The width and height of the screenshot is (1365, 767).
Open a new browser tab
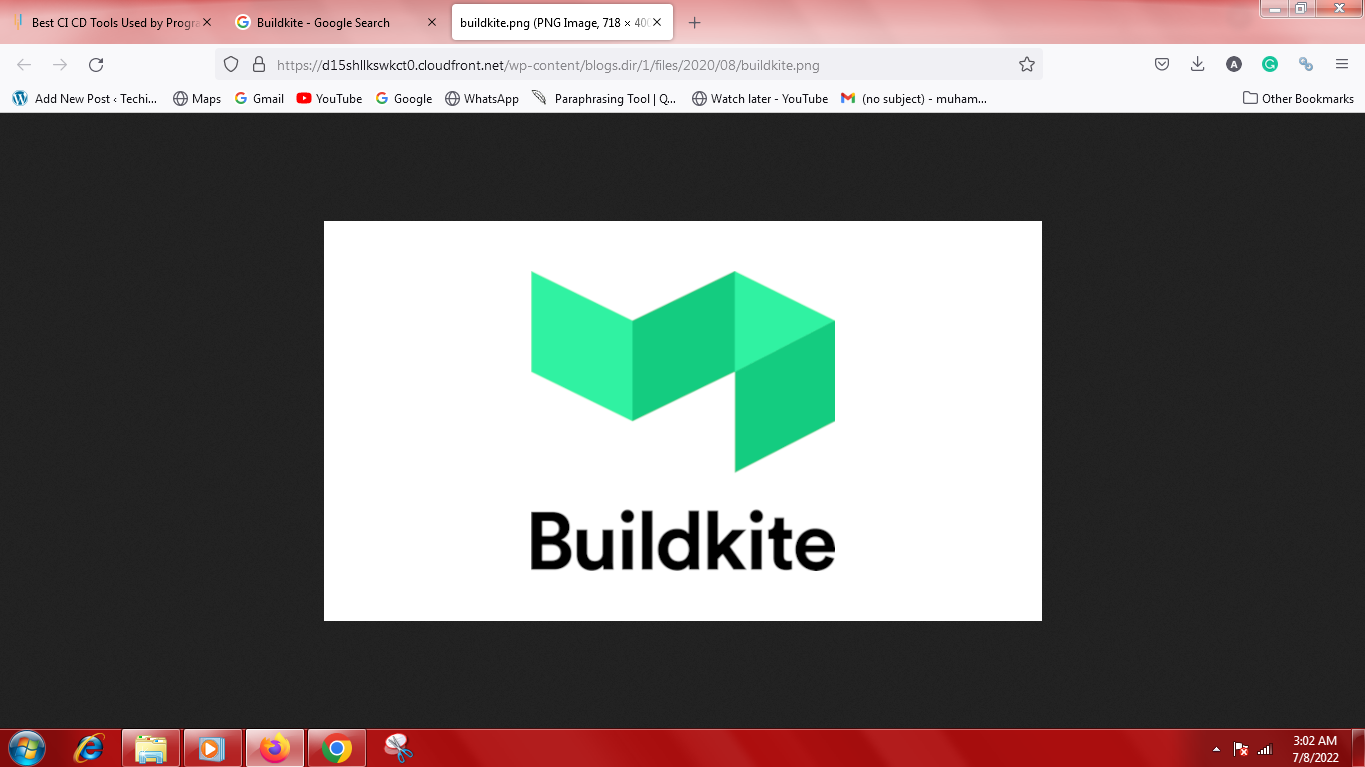695,22
